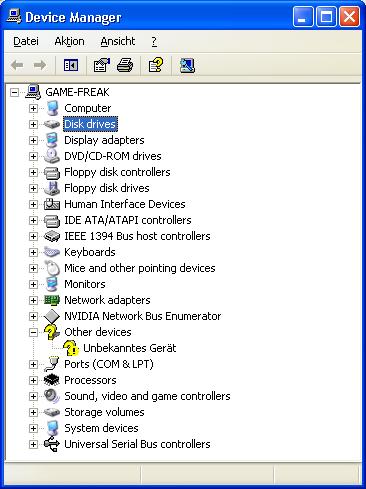Click the Forward arrow toolbar button

(40, 65)
